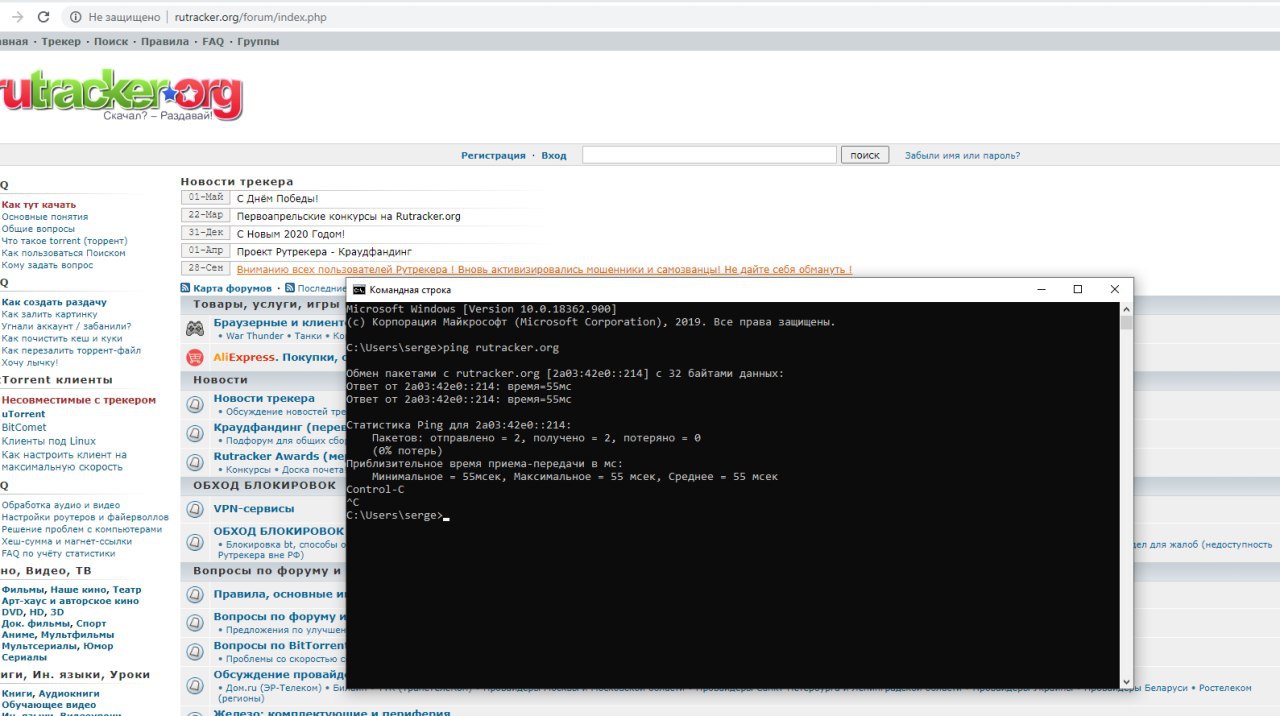Click the console scrollbar up arrow
Image resolution: width=1280 pixels, height=716 pixels.
[x=1126, y=309]
